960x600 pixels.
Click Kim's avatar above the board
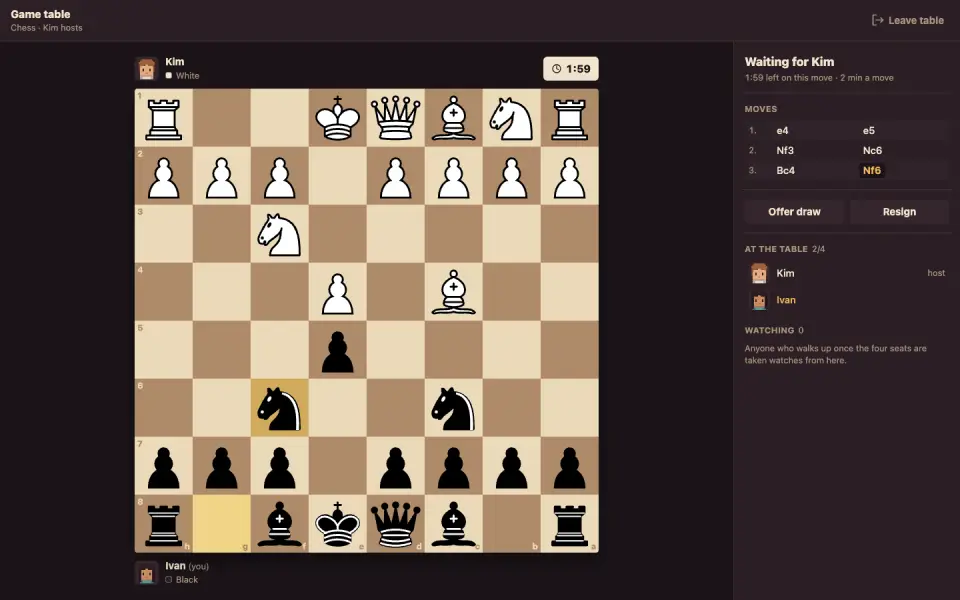click(x=146, y=69)
